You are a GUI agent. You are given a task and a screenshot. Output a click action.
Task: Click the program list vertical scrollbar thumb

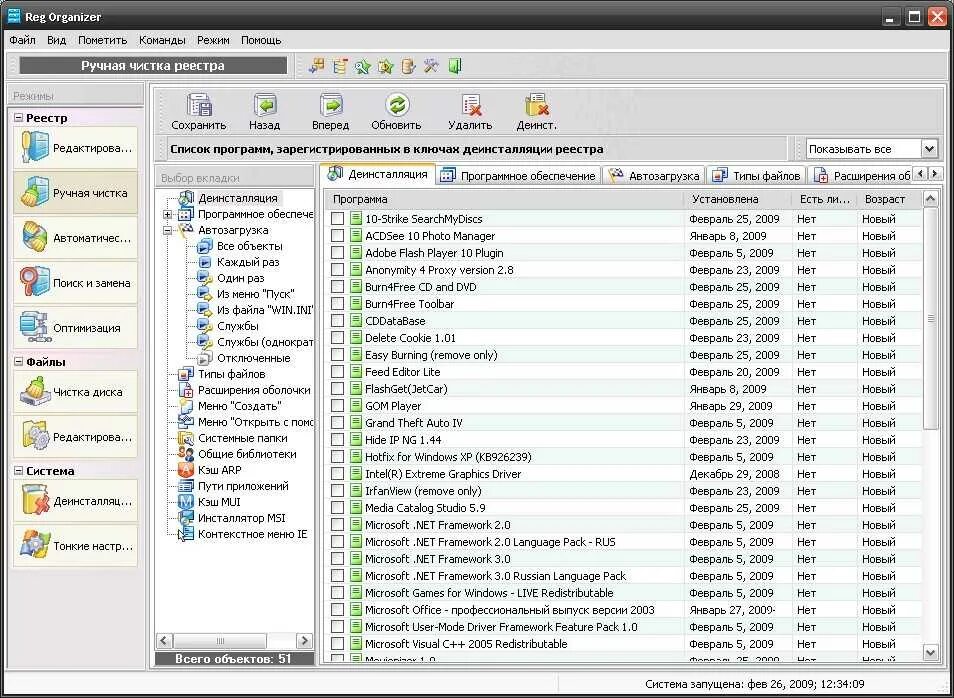[x=930, y=319]
